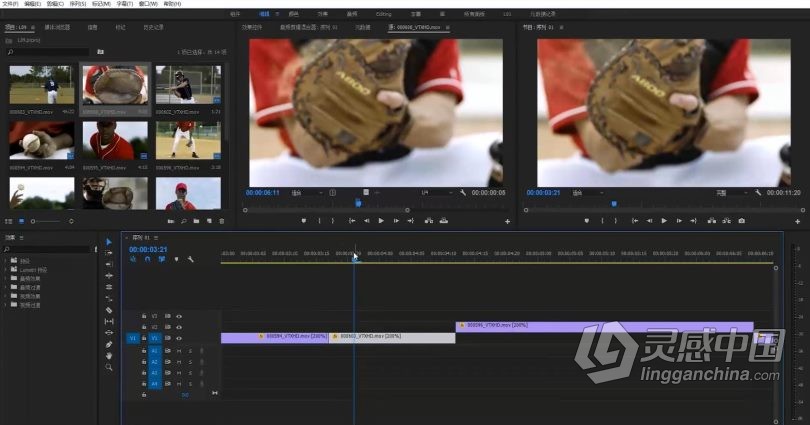Click Insert button in Source monitor
810x425 pixels.
point(429,221)
